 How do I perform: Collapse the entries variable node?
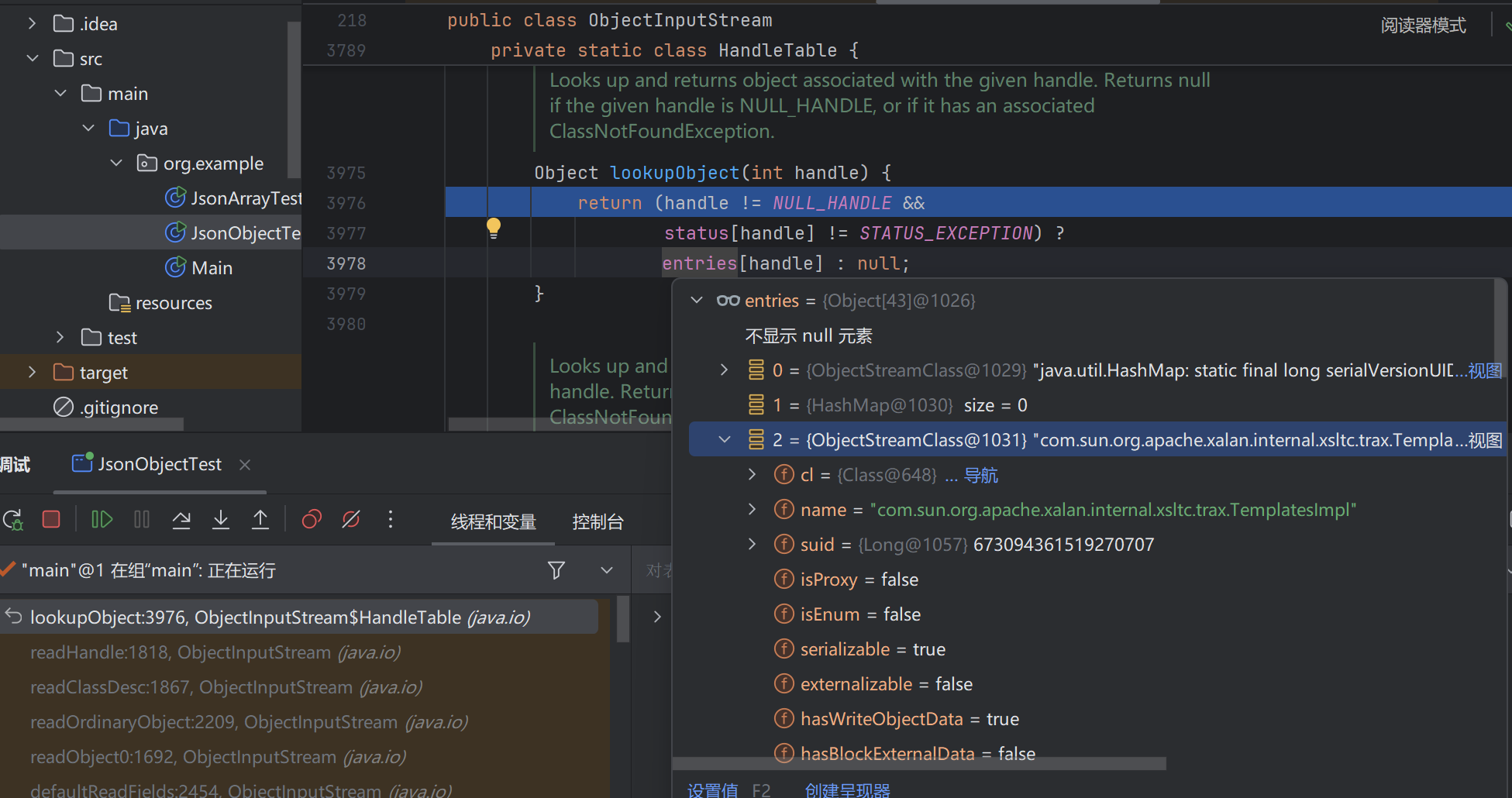click(x=697, y=301)
